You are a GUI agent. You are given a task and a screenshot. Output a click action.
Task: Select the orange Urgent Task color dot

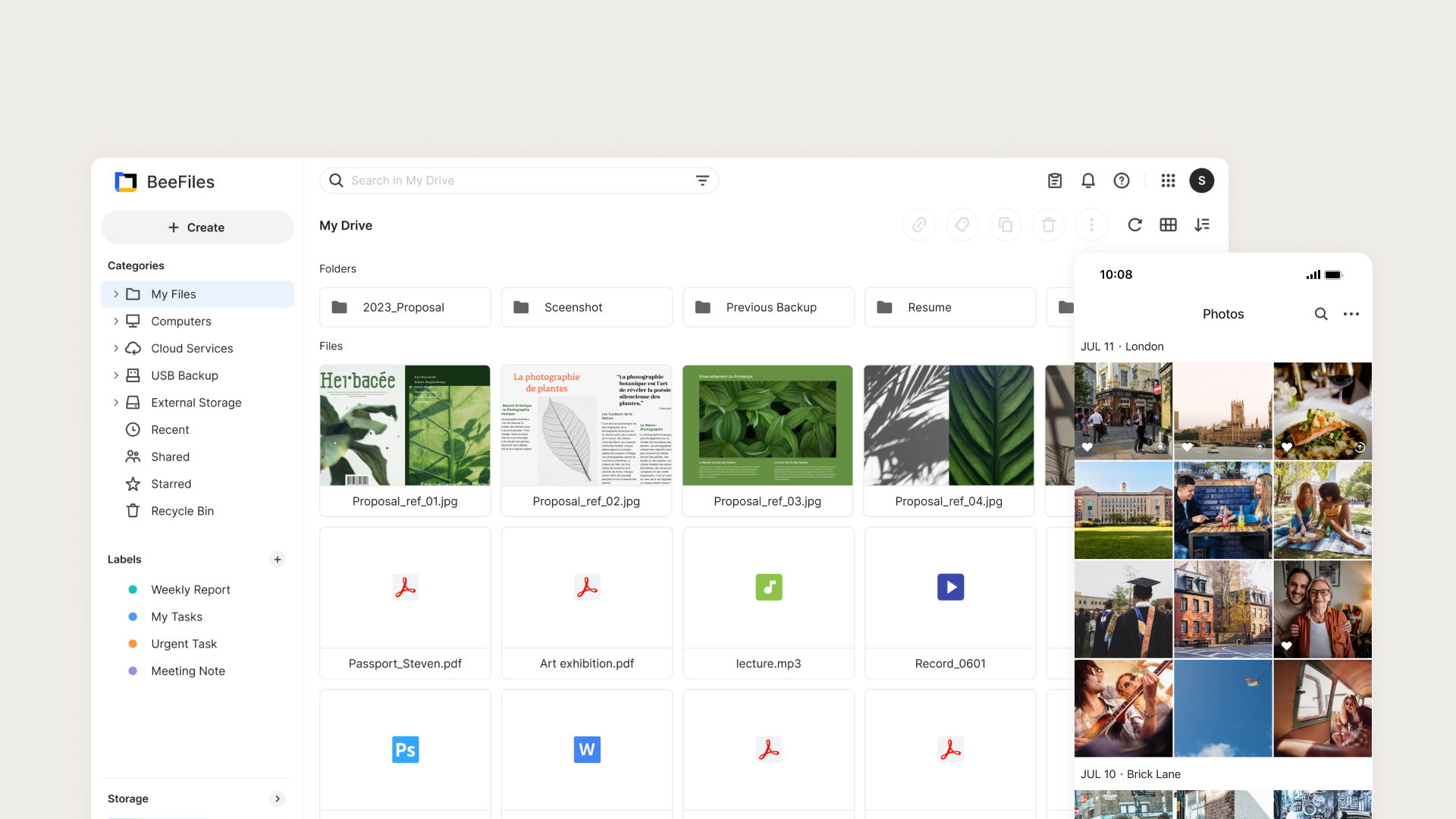click(133, 643)
